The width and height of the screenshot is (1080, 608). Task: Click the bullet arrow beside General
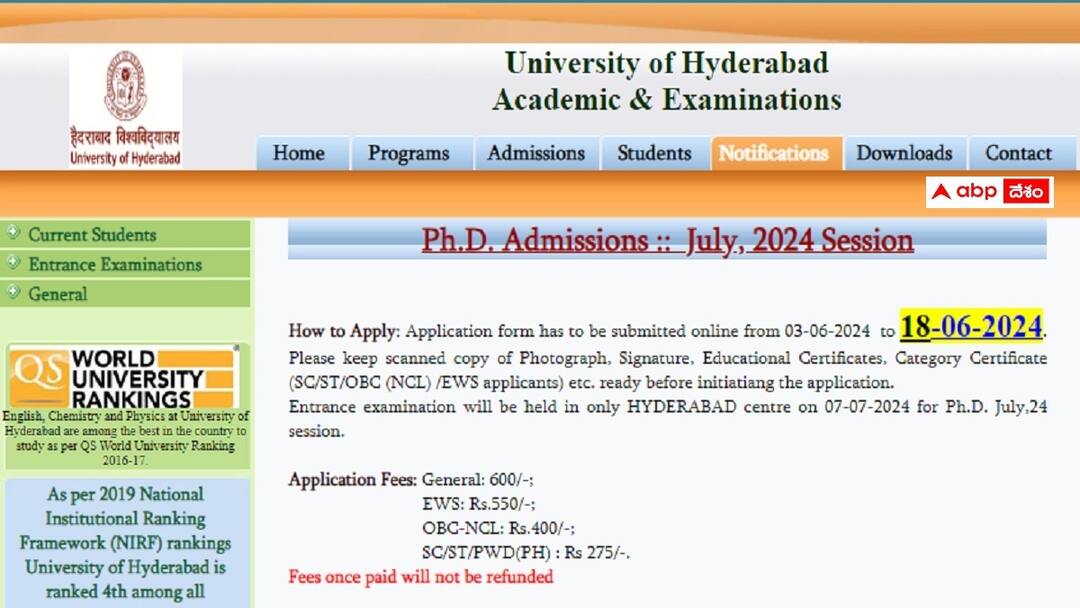coord(13,294)
